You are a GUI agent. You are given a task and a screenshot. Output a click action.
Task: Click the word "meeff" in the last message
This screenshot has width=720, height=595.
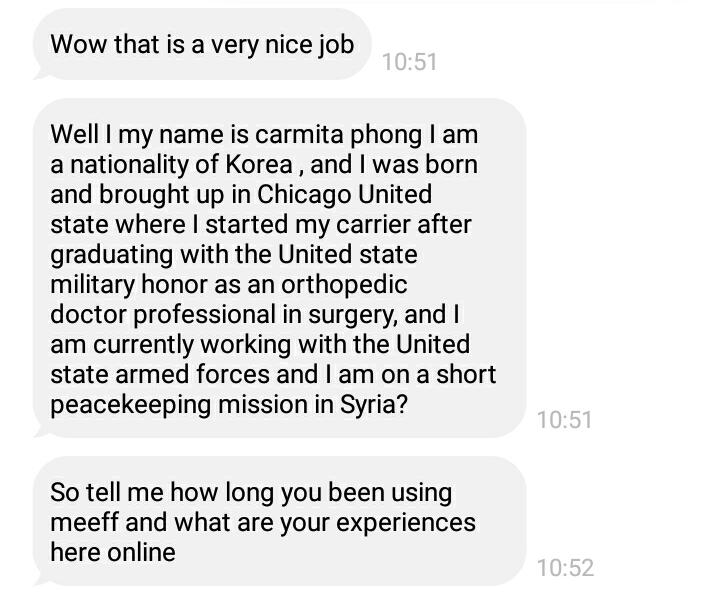click(x=84, y=522)
